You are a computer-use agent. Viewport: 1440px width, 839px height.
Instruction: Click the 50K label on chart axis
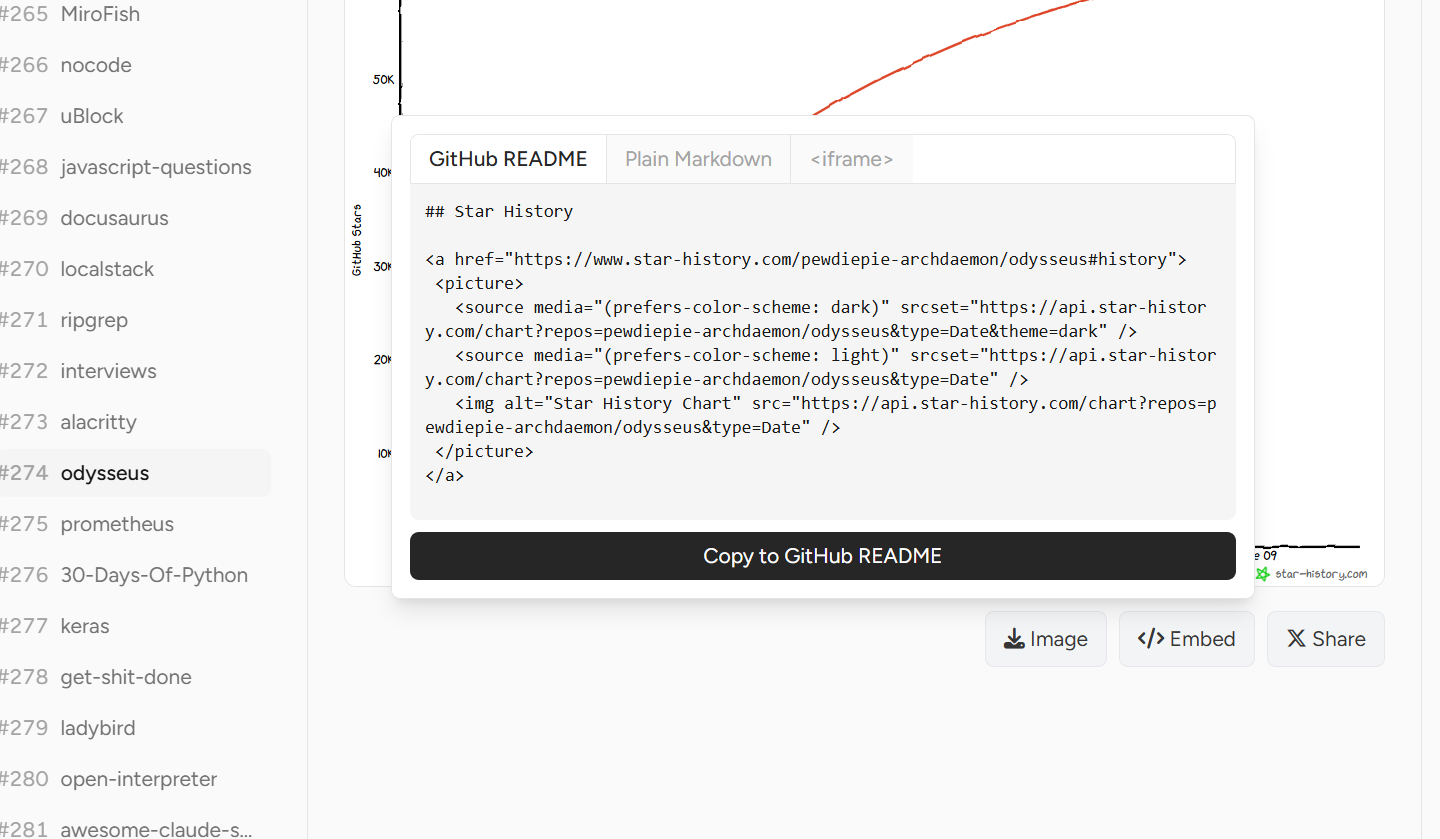tap(383, 79)
